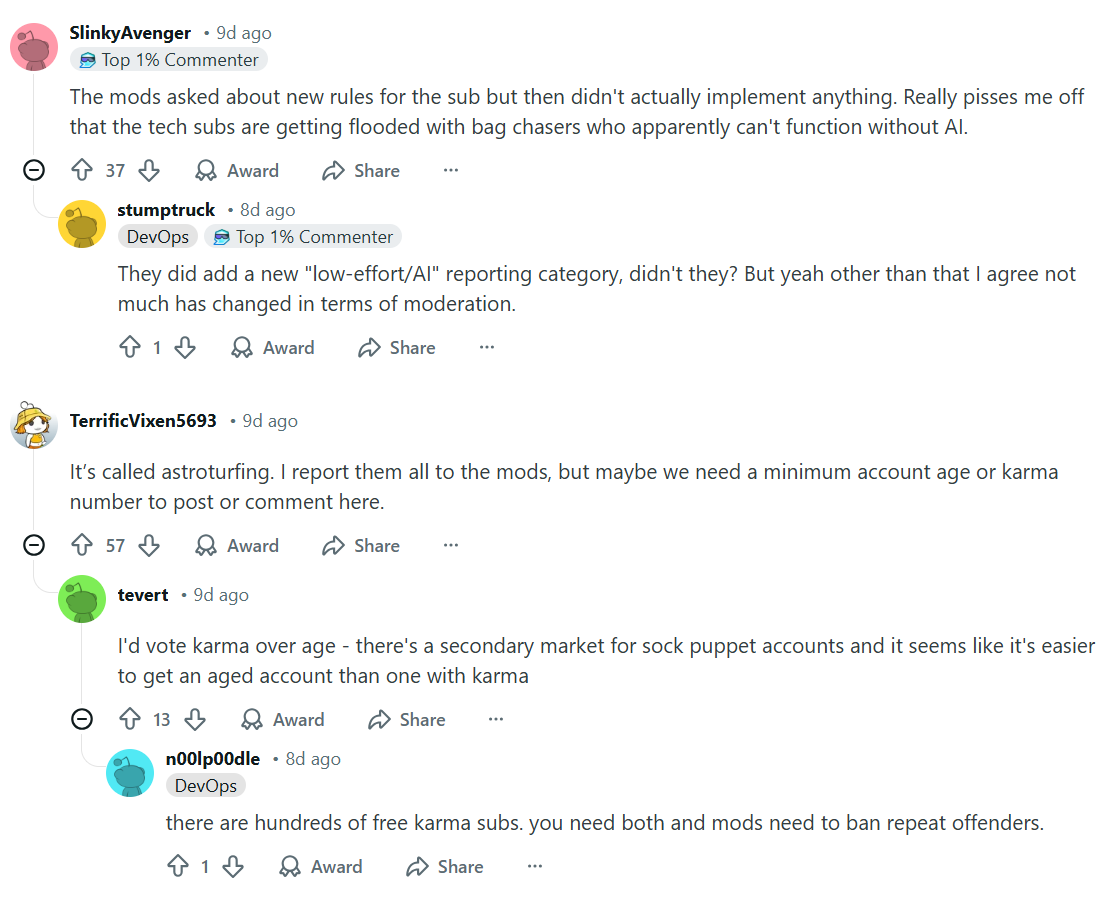Open more options menu on SlinkyAvenger's comment
The height and width of the screenshot is (901, 1114).
click(450, 170)
